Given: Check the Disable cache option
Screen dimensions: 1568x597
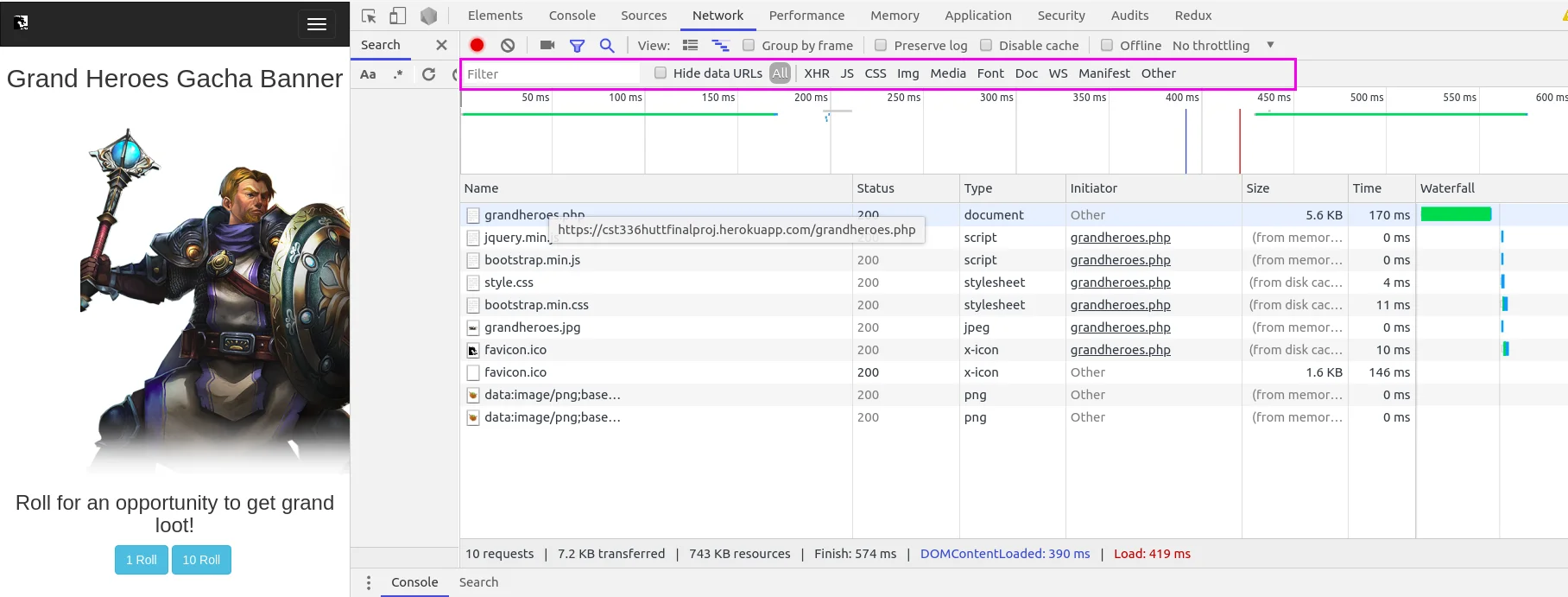Looking at the screenshot, I should click(986, 45).
